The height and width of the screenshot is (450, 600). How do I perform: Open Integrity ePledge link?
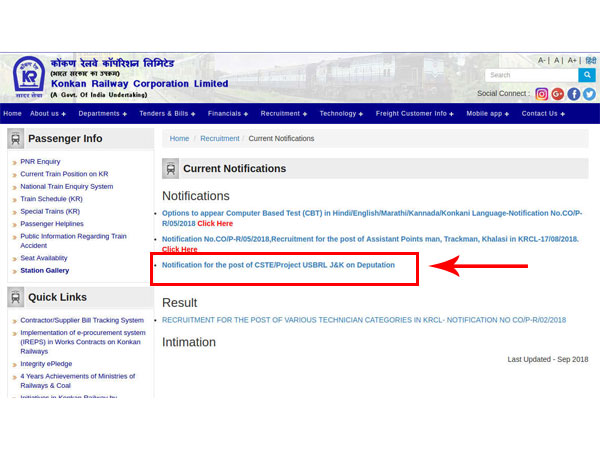point(46,364)
